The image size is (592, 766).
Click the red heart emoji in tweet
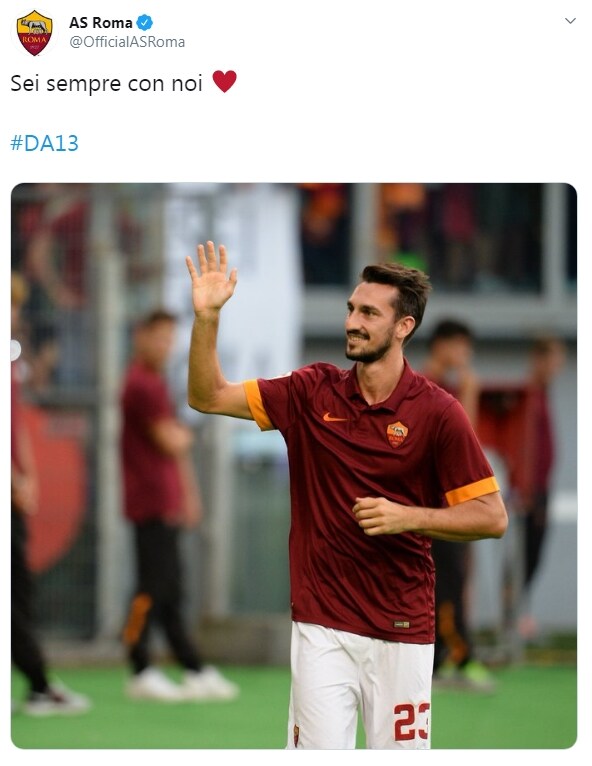(x=225, y=82)
